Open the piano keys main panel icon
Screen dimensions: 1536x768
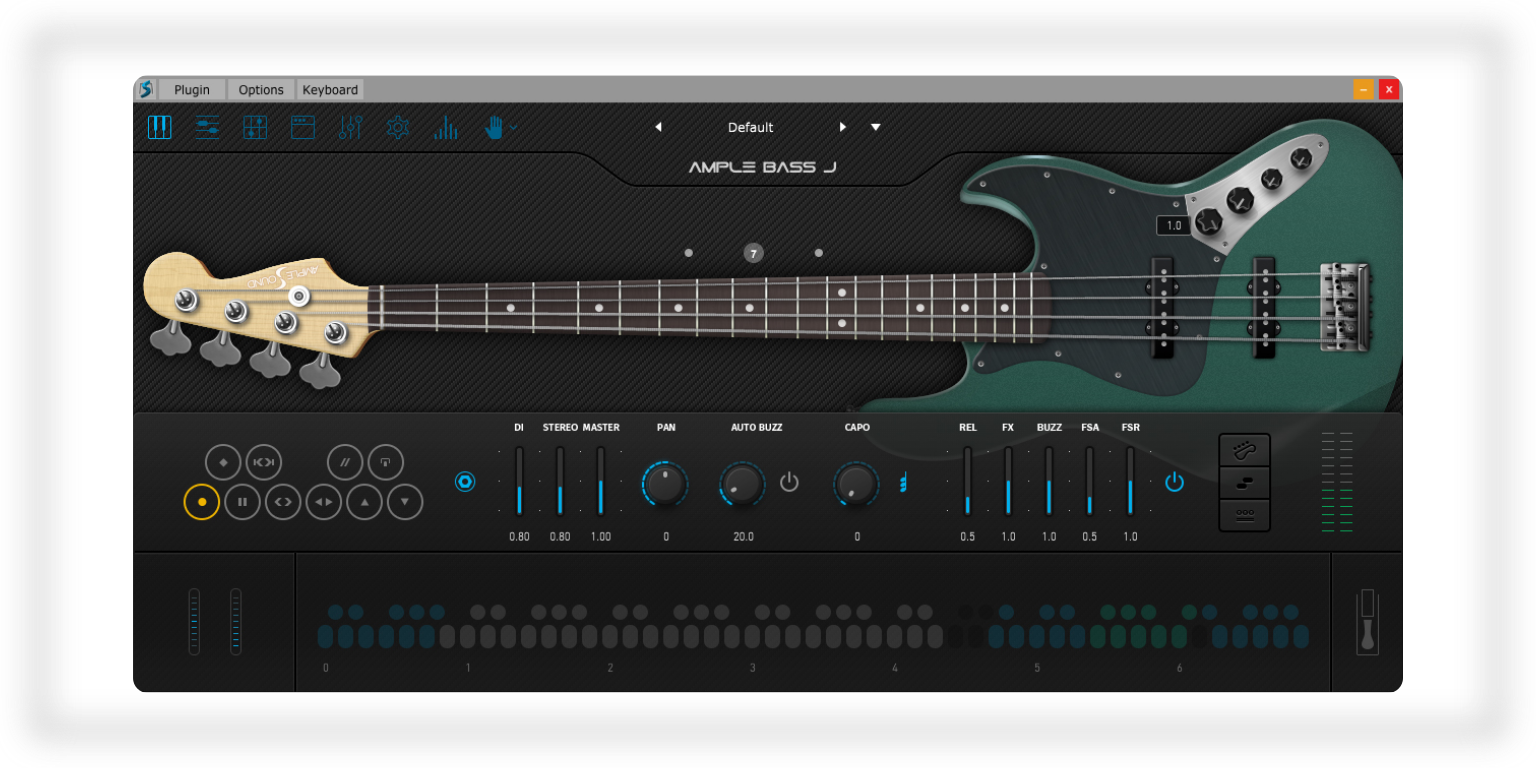tap(160, 127)
